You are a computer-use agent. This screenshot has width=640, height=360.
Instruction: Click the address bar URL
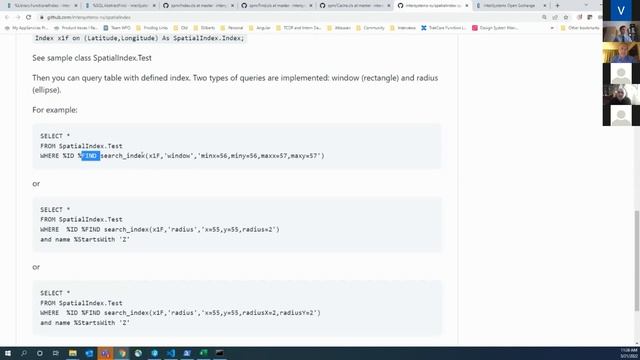(89, 17)
